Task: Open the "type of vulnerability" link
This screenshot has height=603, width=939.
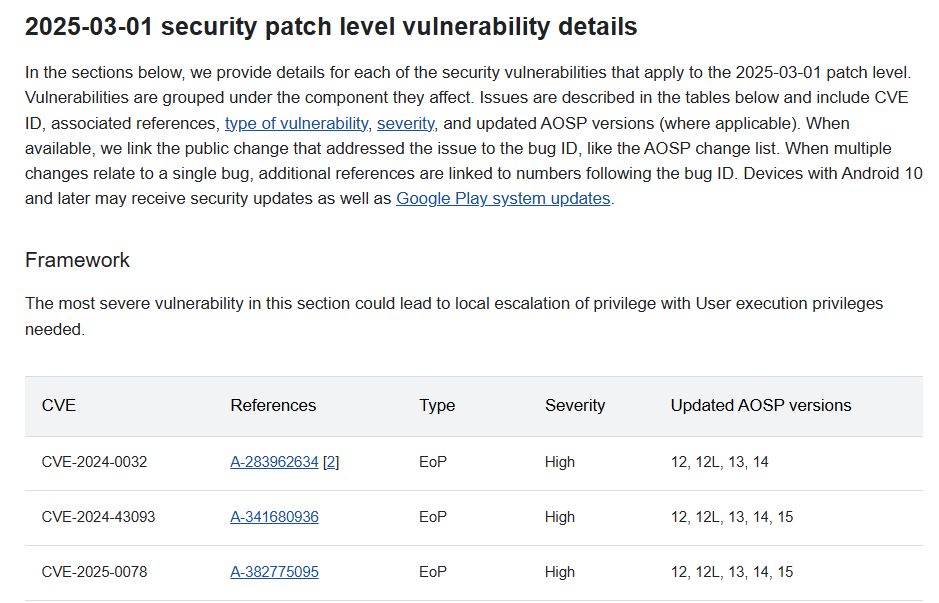Action: point(296,123)
